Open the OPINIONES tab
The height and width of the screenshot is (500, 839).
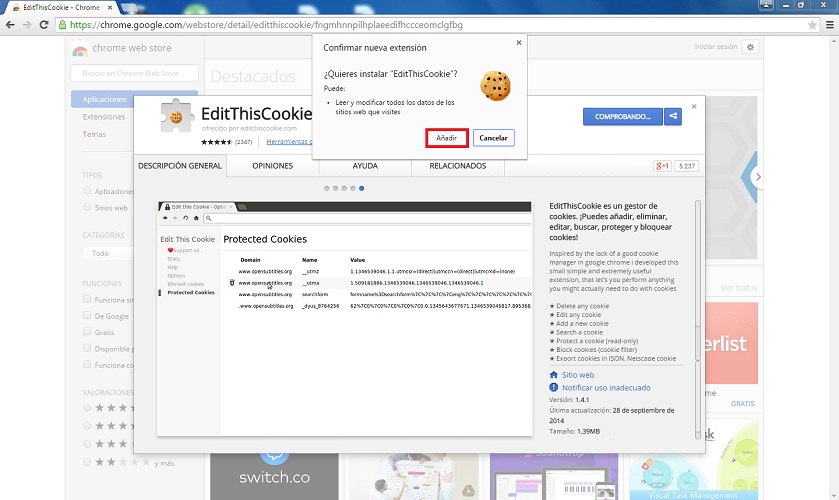pos(272,166)
